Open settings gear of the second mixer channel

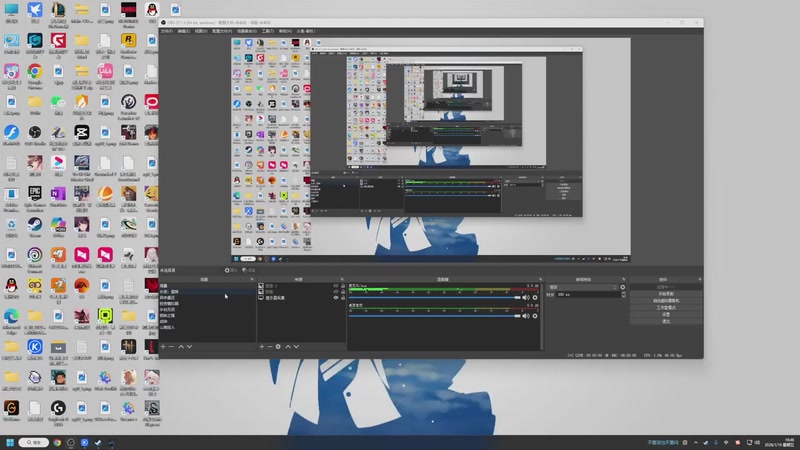click(535, 316)
